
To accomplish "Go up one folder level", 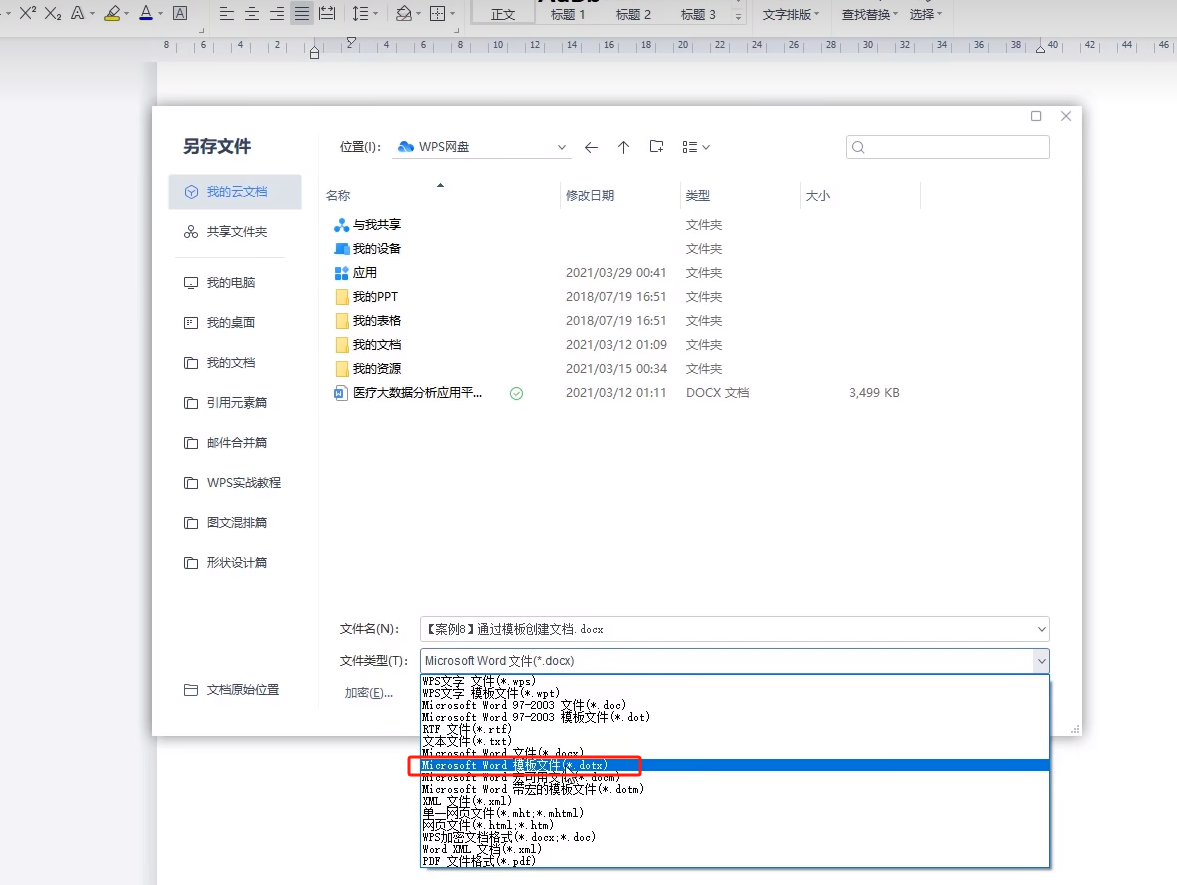I will tap(623, 147).
